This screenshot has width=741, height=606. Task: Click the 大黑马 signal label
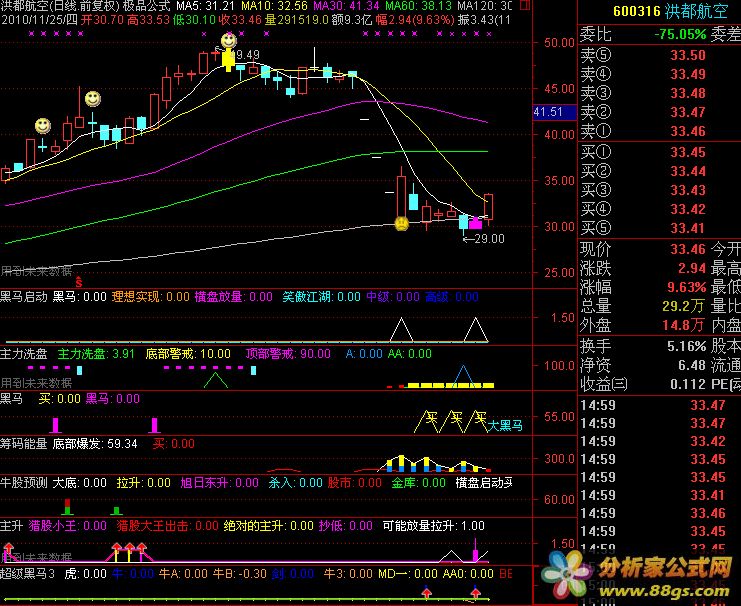coord(505,425)
